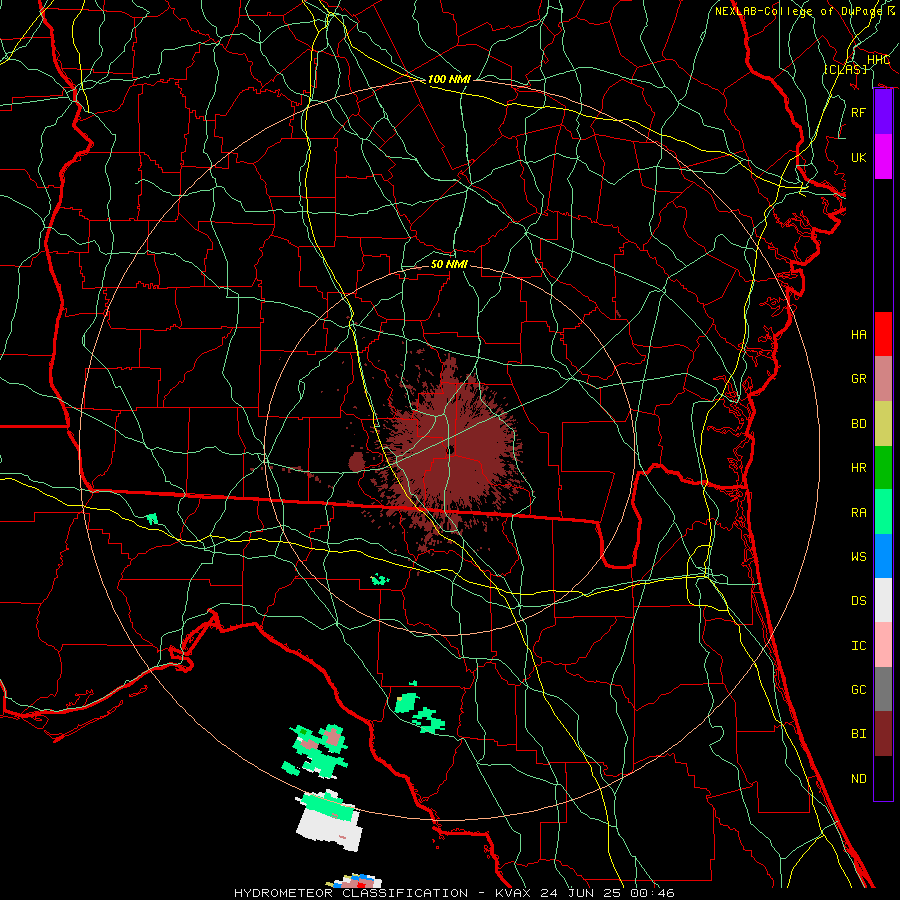Click the HR legend label

tap(858, 467)
